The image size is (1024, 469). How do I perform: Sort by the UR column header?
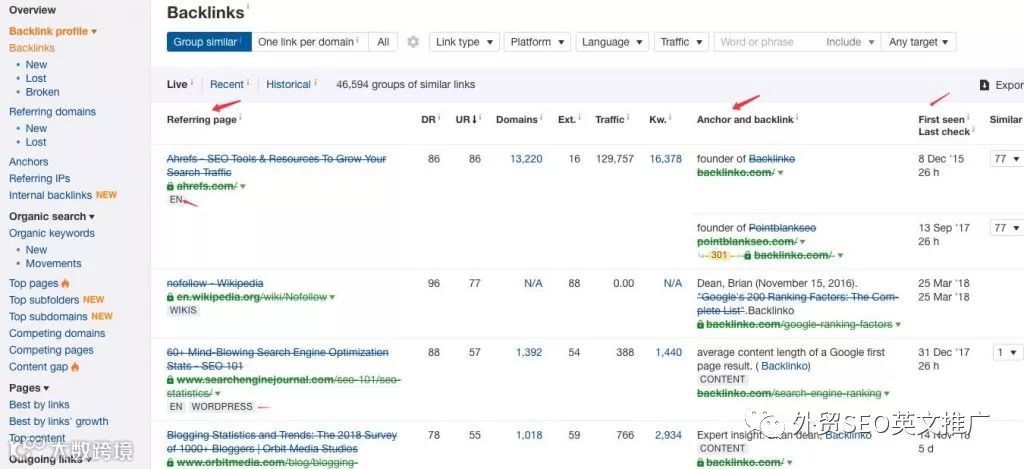tap(465, 120)
